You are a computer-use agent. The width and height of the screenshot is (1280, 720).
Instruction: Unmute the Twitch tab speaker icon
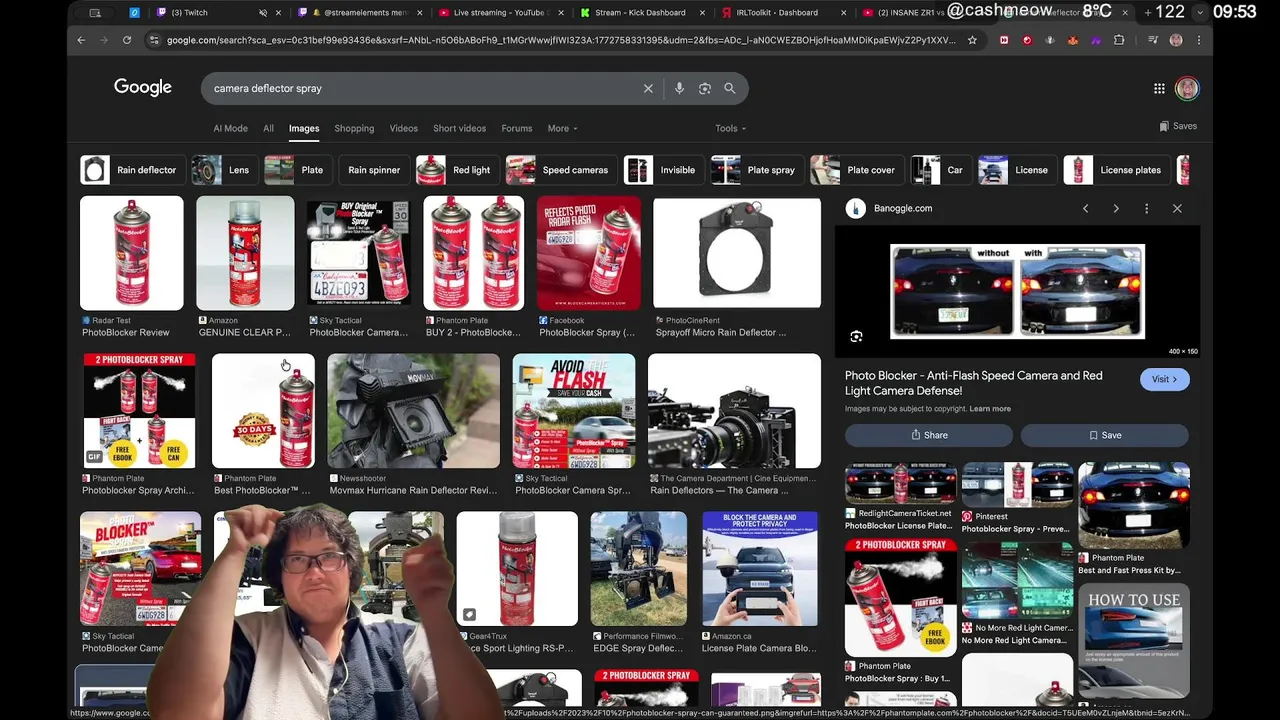(263, 13)
